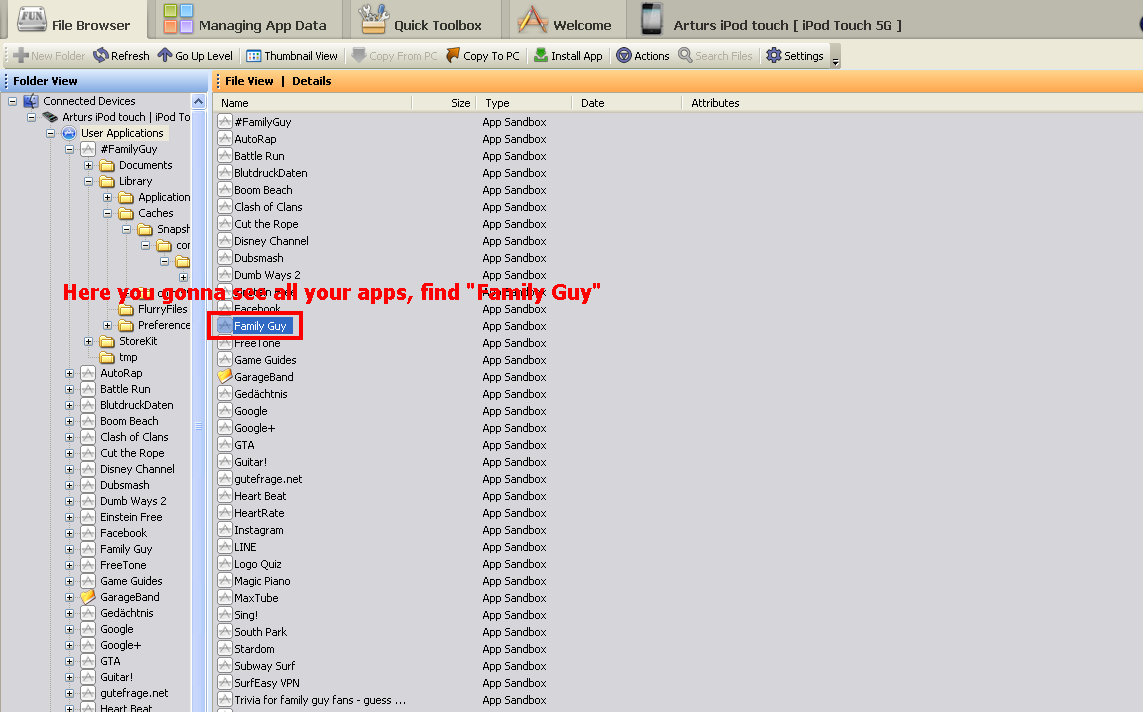Screen dimensions: 1143x712
Task: Select Facebook in folder tree
Action: click(123, 533)
